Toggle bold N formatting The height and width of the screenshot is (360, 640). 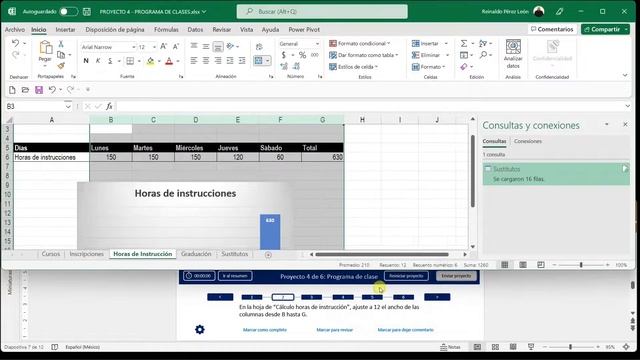(x=86, y=61)
